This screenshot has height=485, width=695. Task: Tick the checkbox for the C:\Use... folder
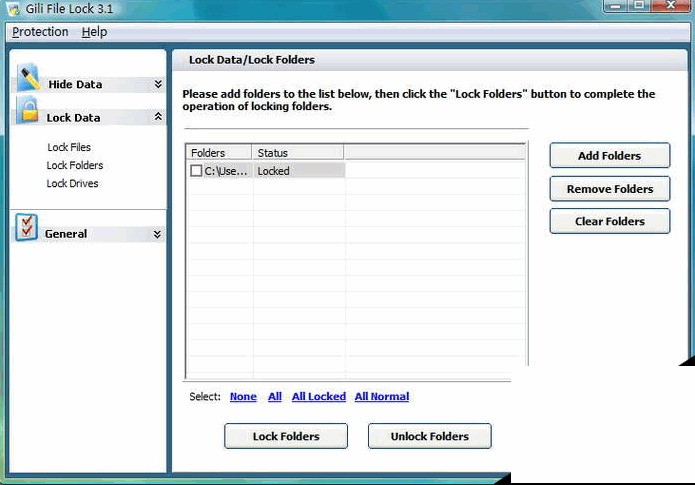(x=196, y=171)
